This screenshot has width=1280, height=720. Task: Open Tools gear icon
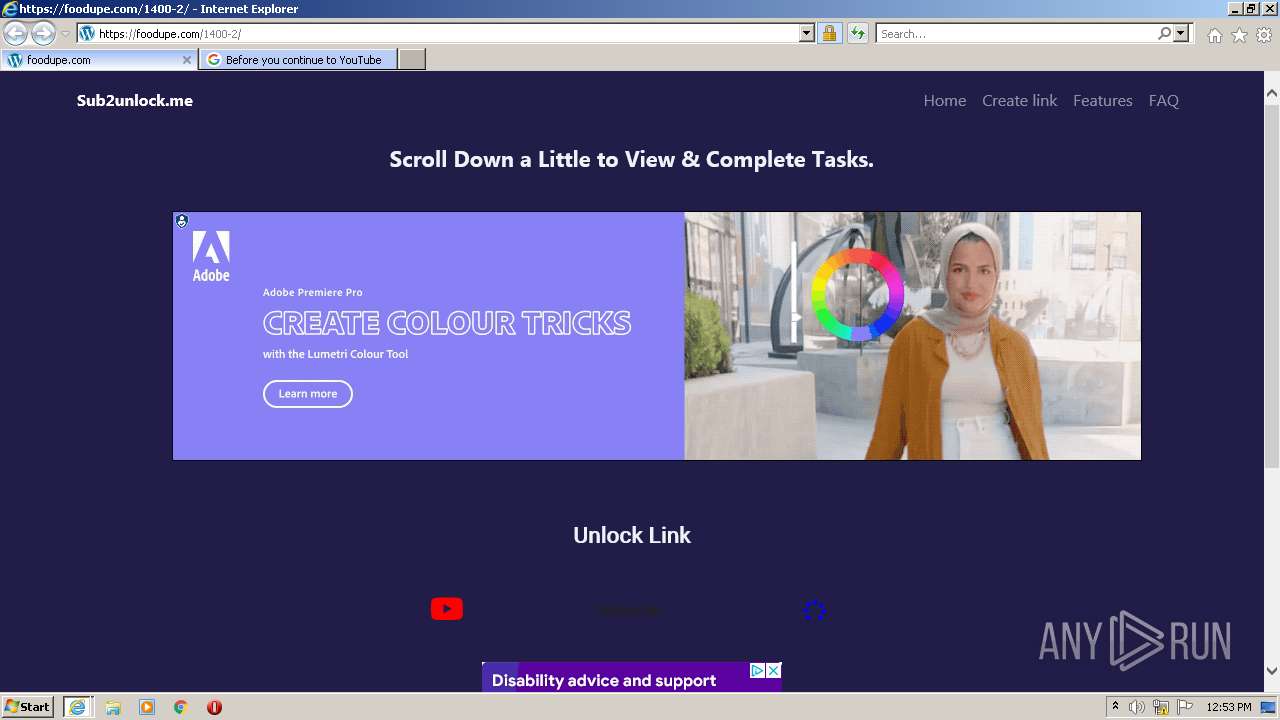[1264, 35]
